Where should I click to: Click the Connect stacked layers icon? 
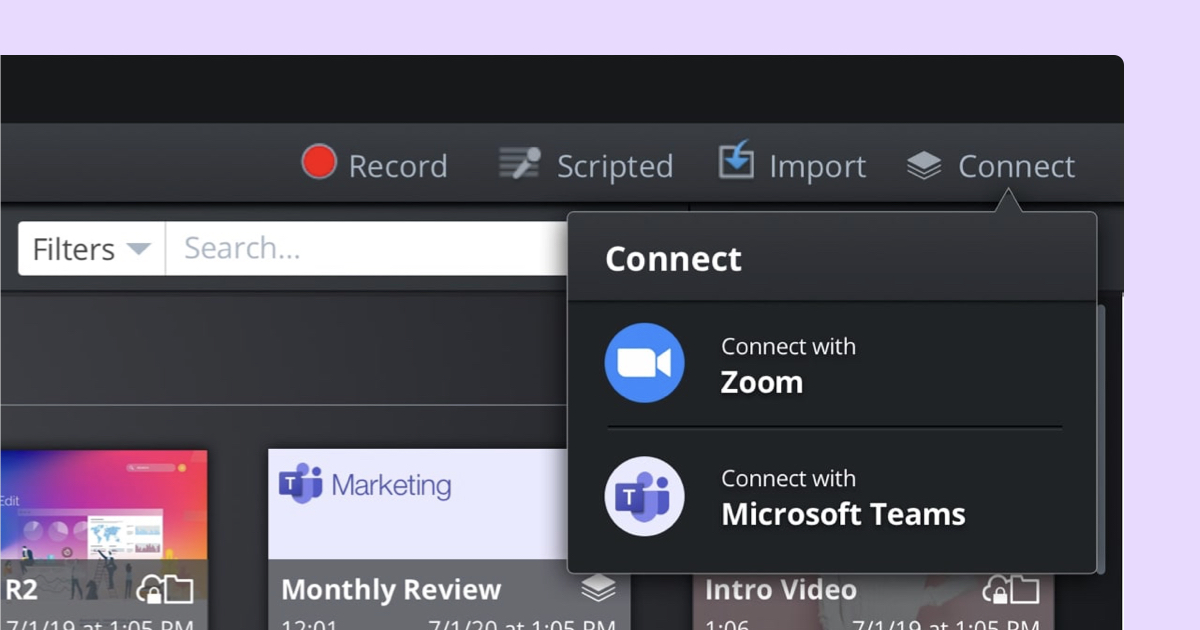tap(924, 166)
